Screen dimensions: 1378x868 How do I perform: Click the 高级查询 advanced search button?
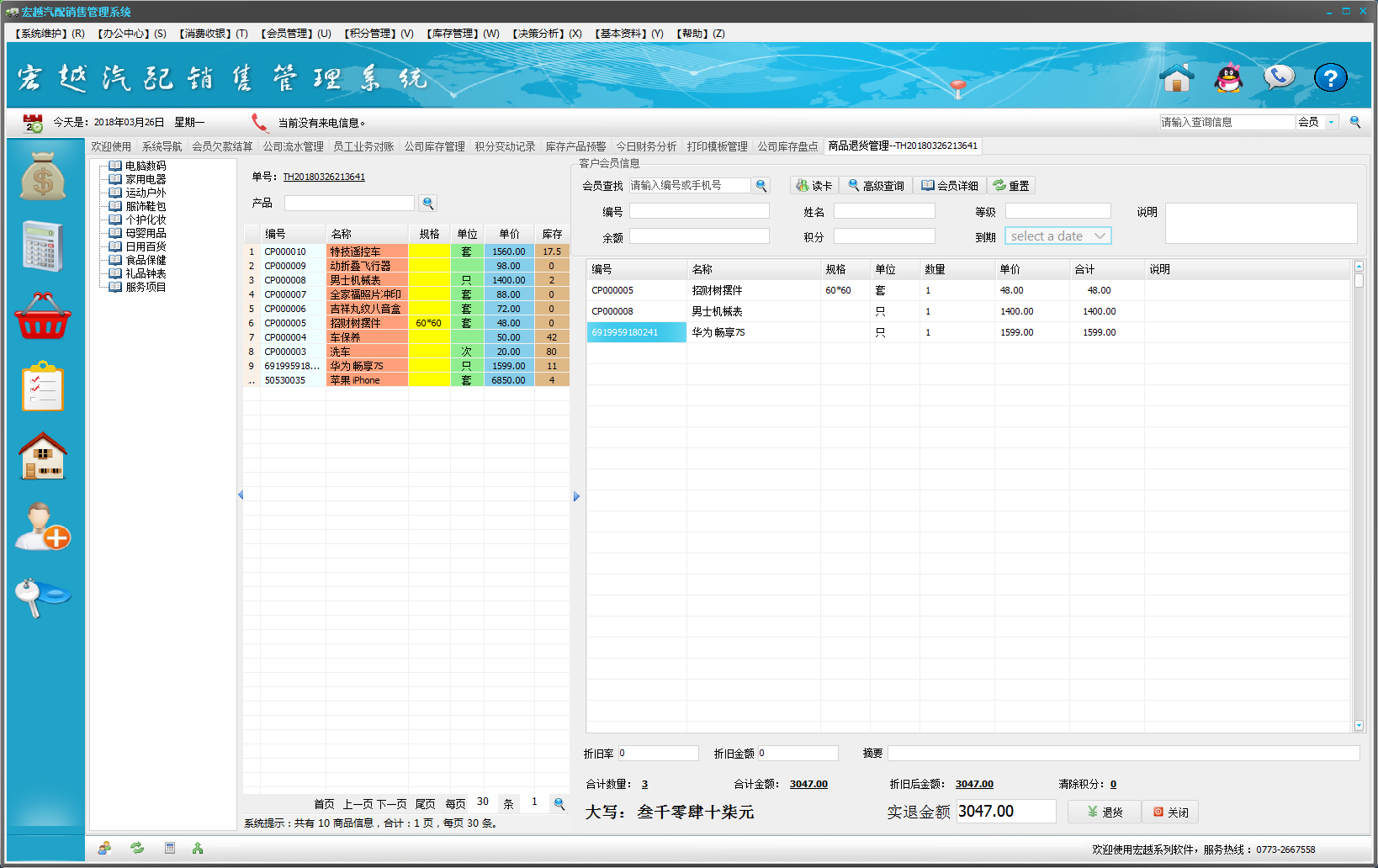point(875,186)
